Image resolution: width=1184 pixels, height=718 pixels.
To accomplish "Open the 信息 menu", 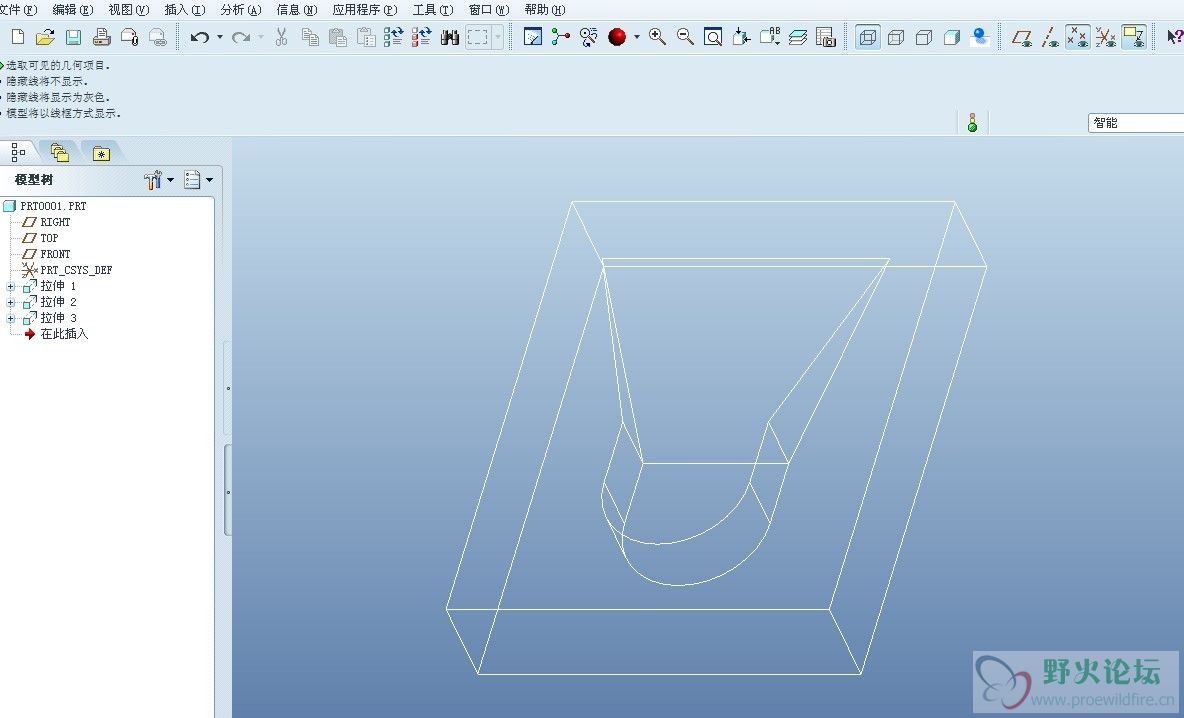I will [297, 10].
